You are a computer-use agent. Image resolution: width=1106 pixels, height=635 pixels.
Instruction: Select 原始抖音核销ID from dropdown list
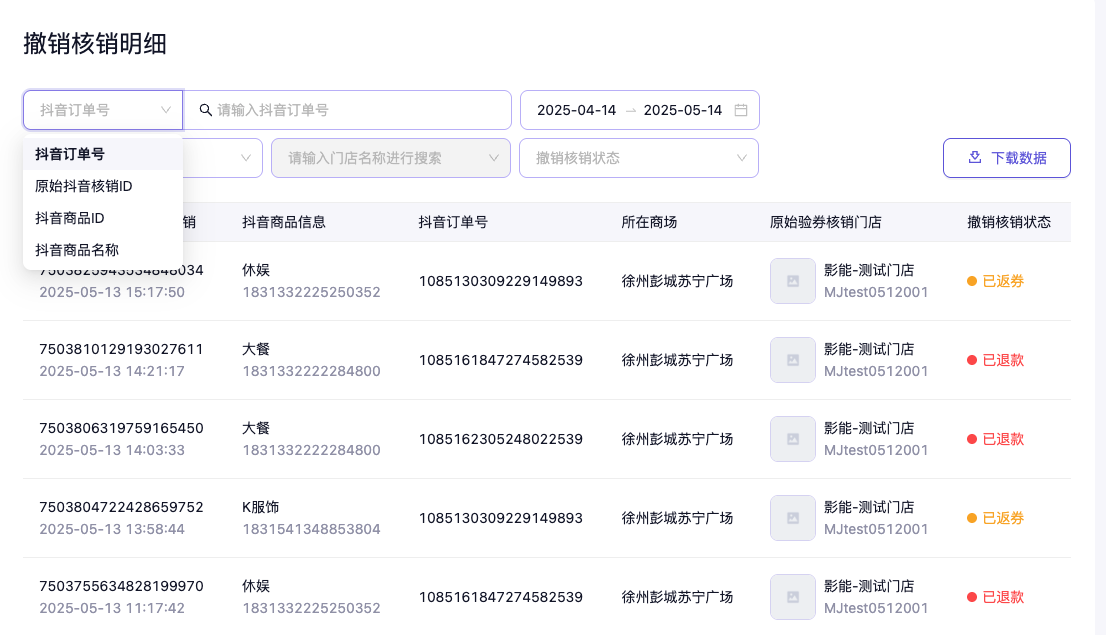tap(84, 186)
